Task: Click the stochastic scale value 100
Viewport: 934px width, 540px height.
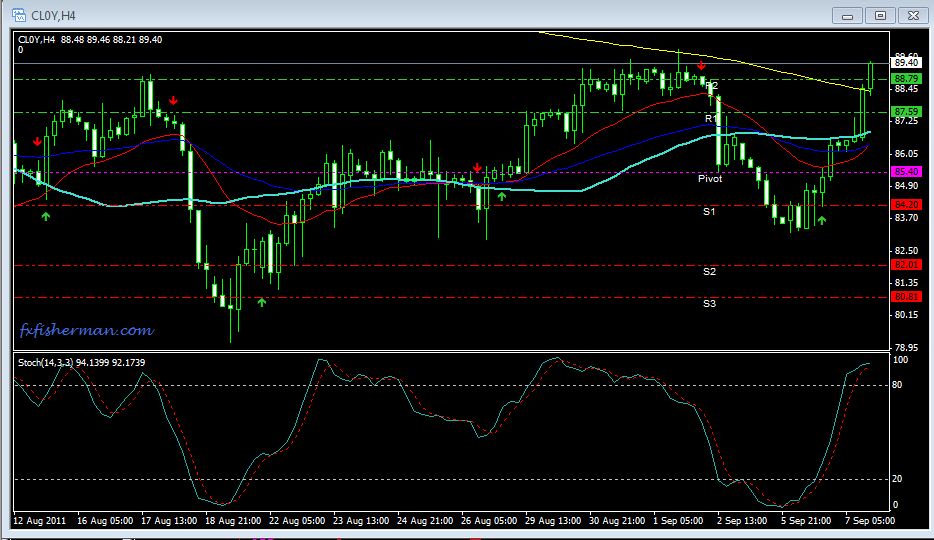Action: (899, 360)
